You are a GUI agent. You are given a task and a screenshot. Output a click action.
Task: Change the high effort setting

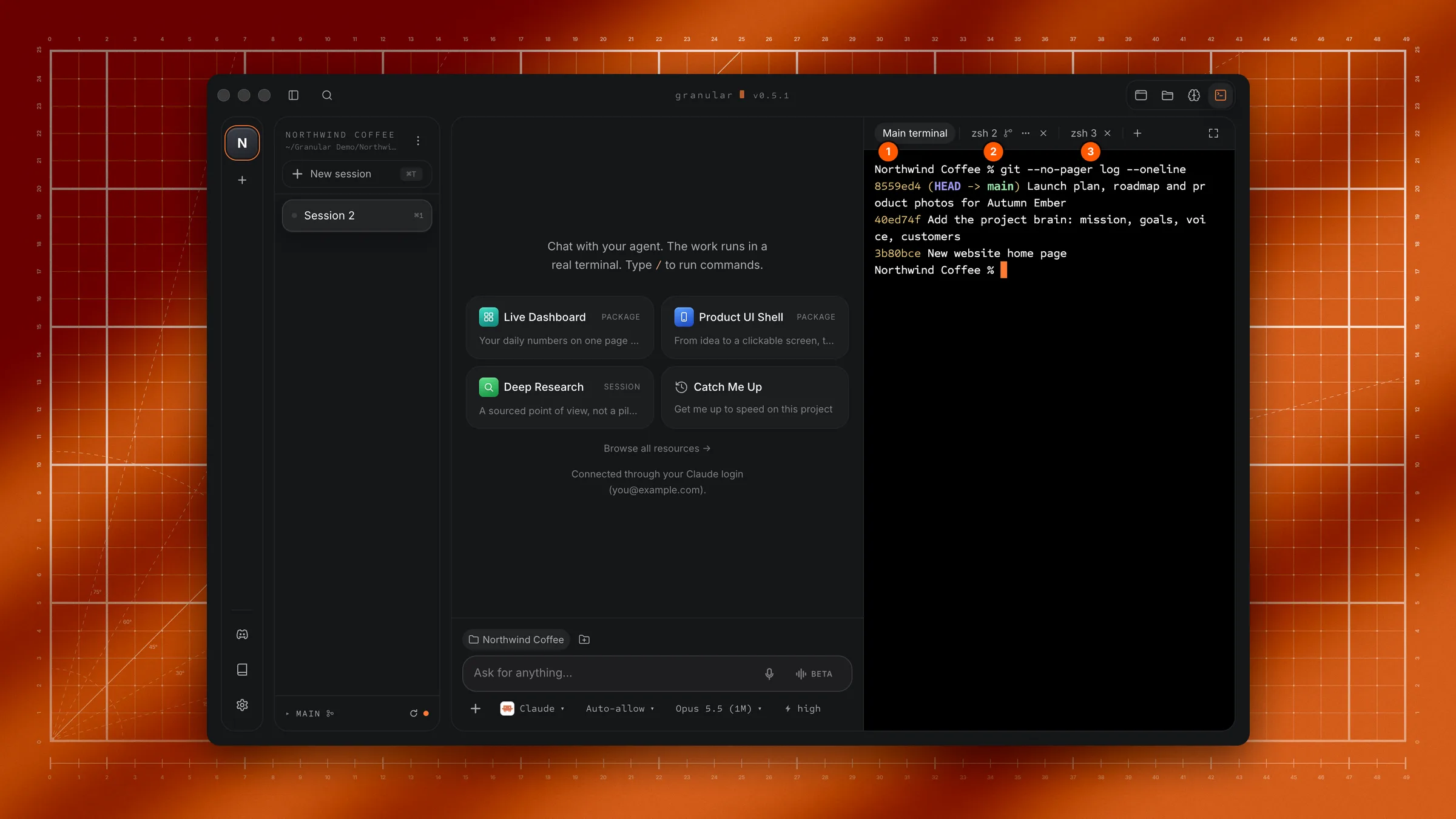click(x=803, y=709)
